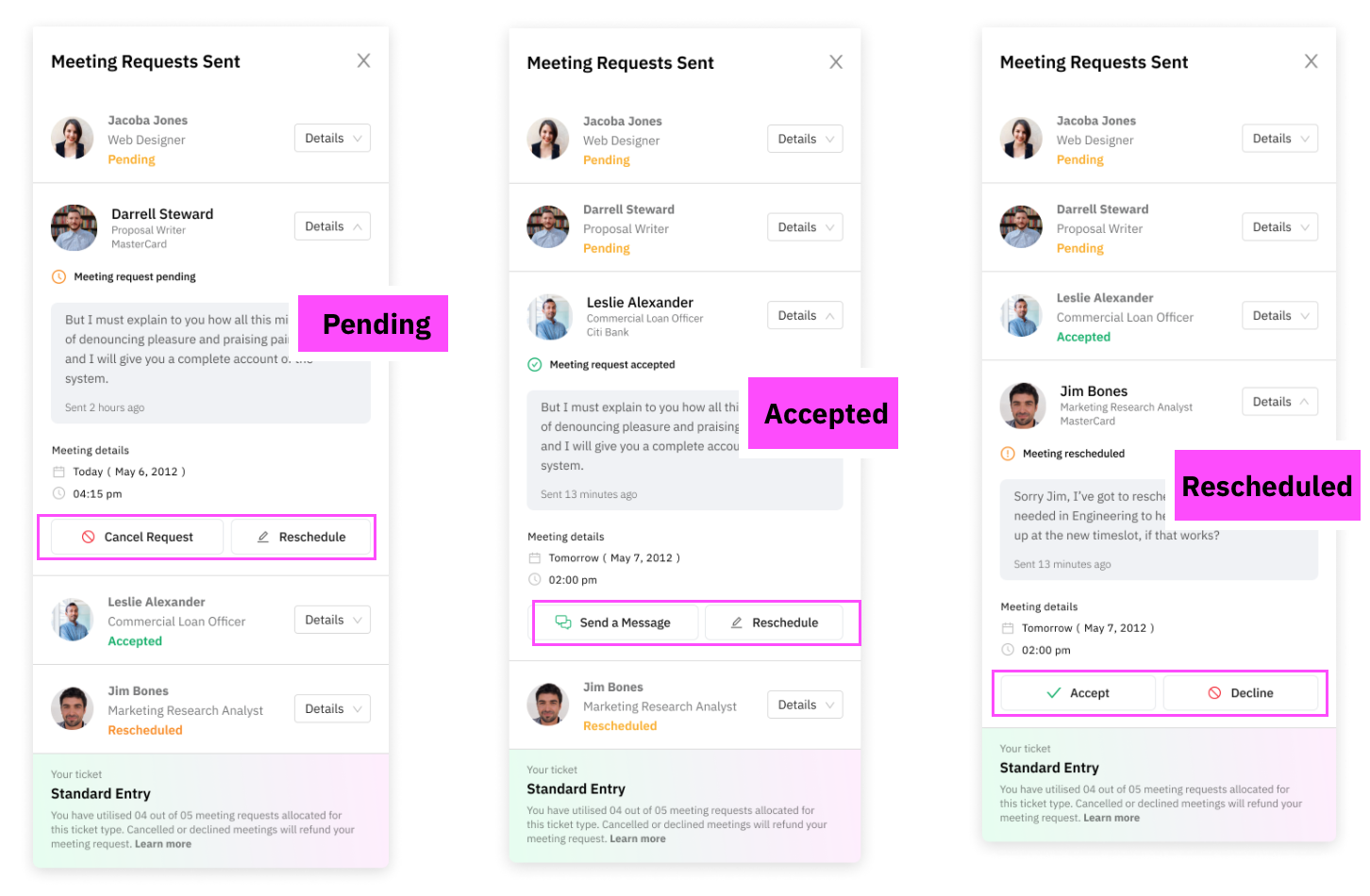Click Darrell Steward's avatar in left panel
The width and height of the screenshot is (1370, 896).
pyautogui.click(x=74, y=227)
